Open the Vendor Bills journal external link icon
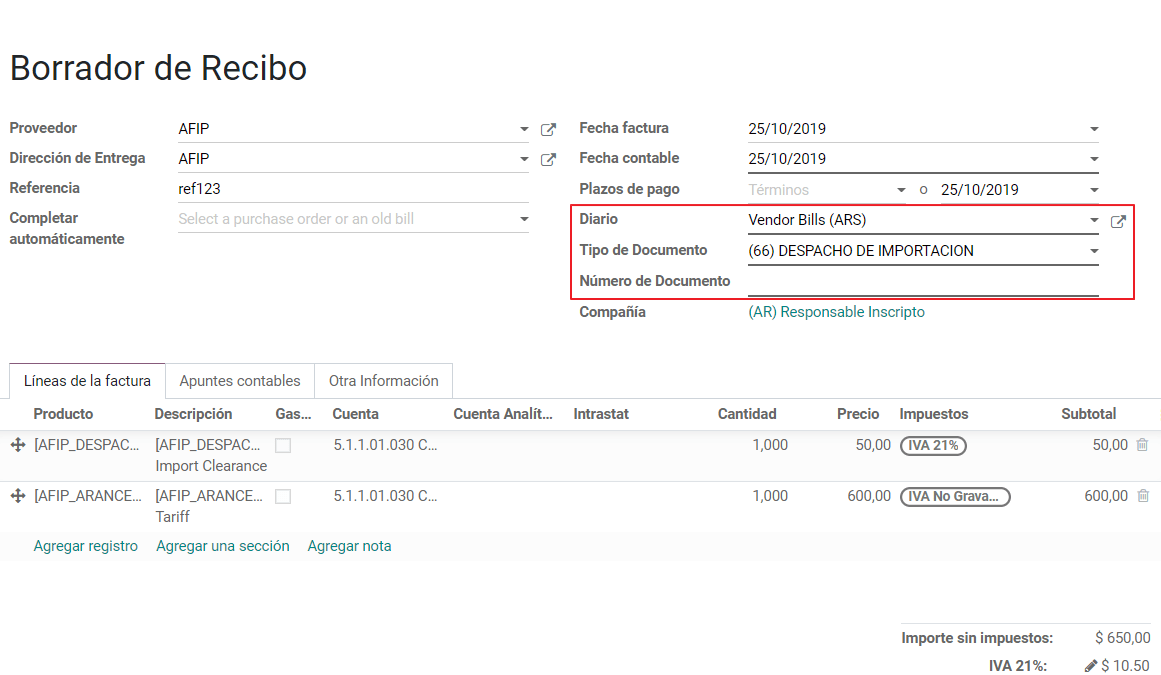 click(x=1118, y=221)
